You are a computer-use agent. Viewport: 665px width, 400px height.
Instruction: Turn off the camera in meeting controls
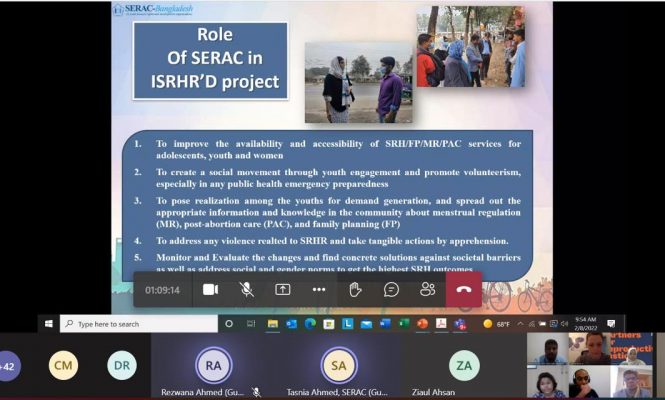click(x=210, y=290)
